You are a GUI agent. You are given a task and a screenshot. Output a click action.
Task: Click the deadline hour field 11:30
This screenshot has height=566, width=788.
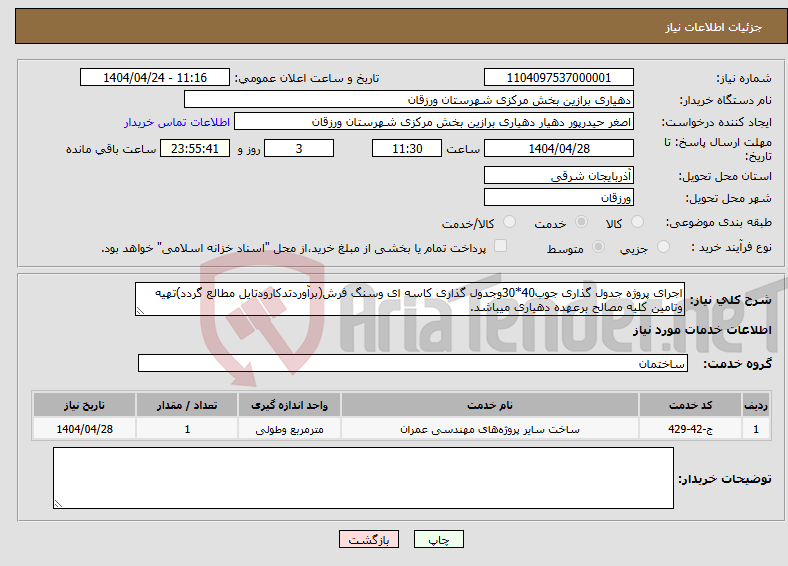point(407,148)
